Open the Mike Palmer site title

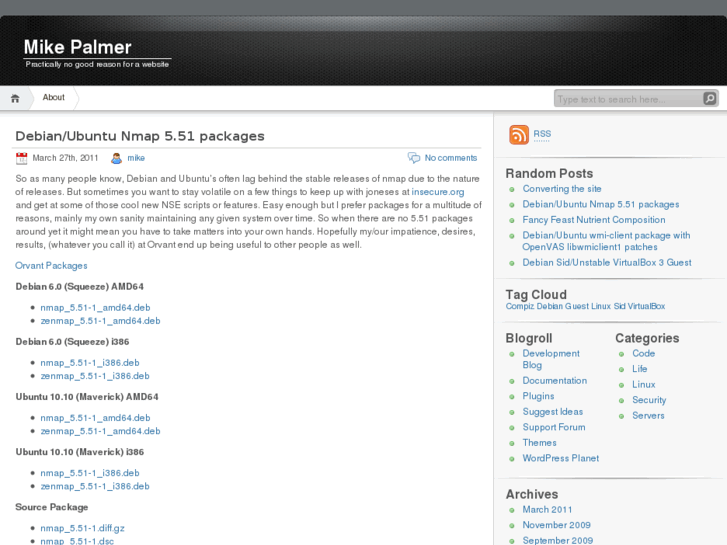(x=77, y=47)
